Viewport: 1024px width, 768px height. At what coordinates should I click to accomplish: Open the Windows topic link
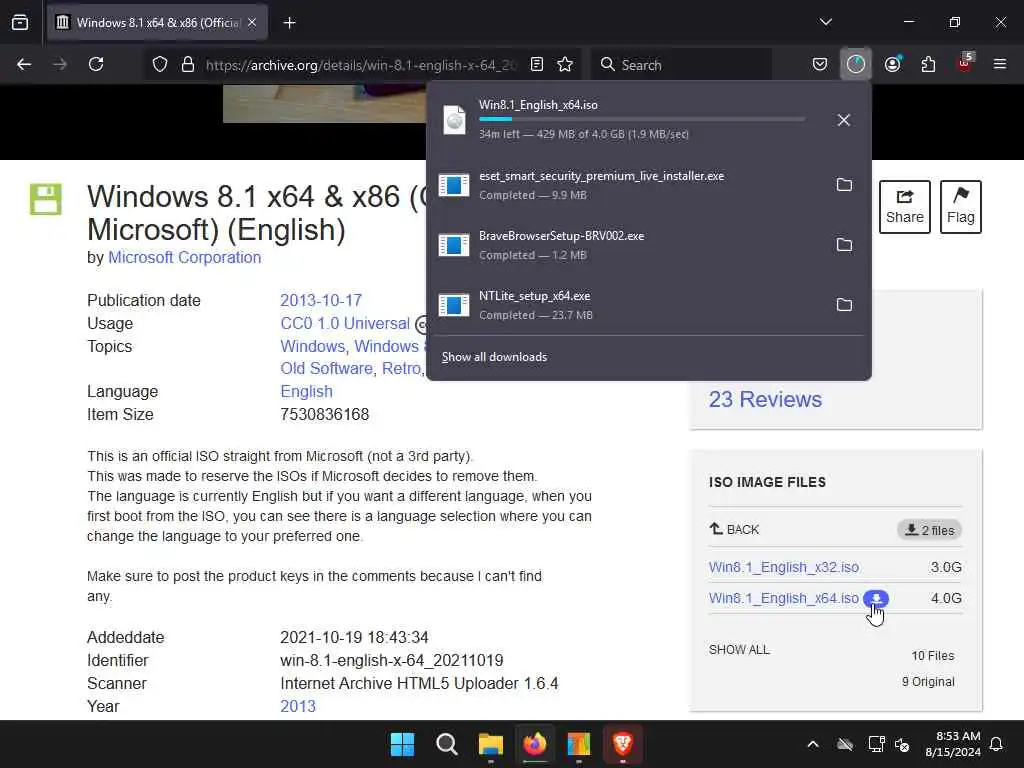313,346
